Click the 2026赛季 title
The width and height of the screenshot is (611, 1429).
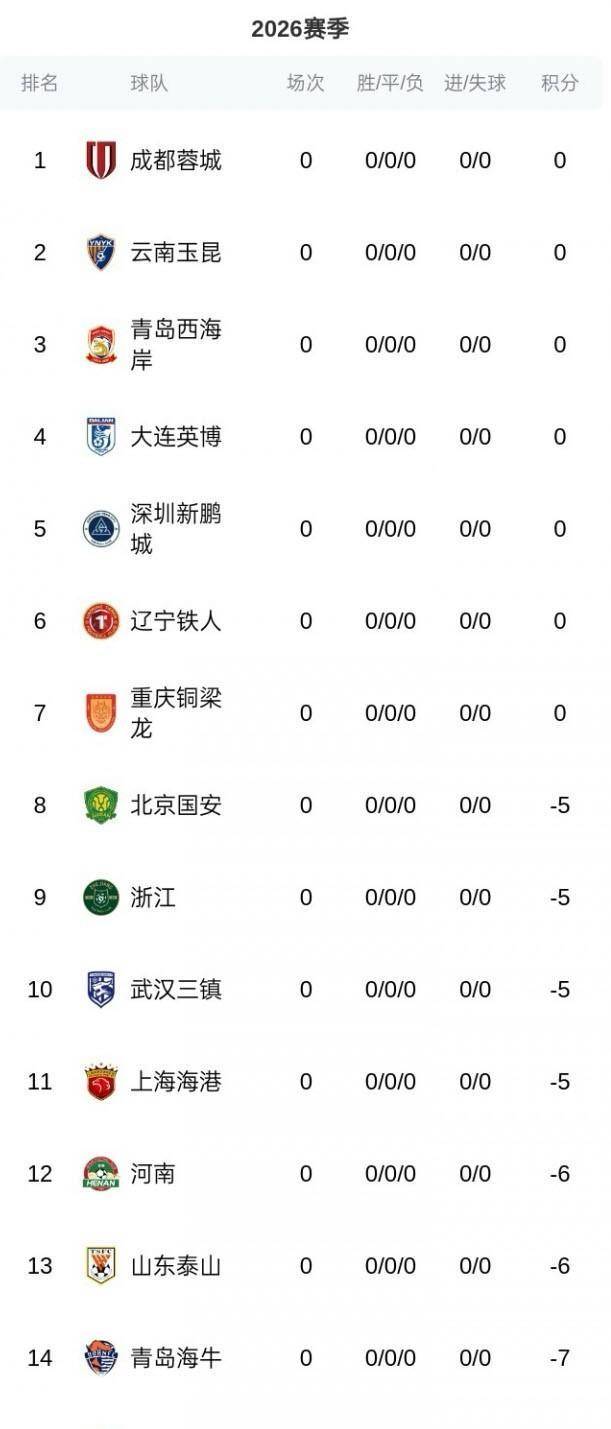[300, 29]
